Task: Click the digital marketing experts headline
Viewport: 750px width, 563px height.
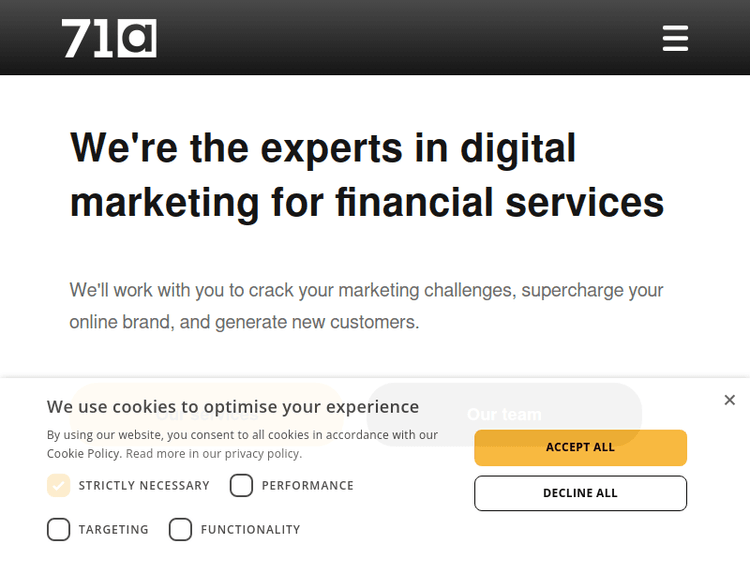Action: [366, 175]
